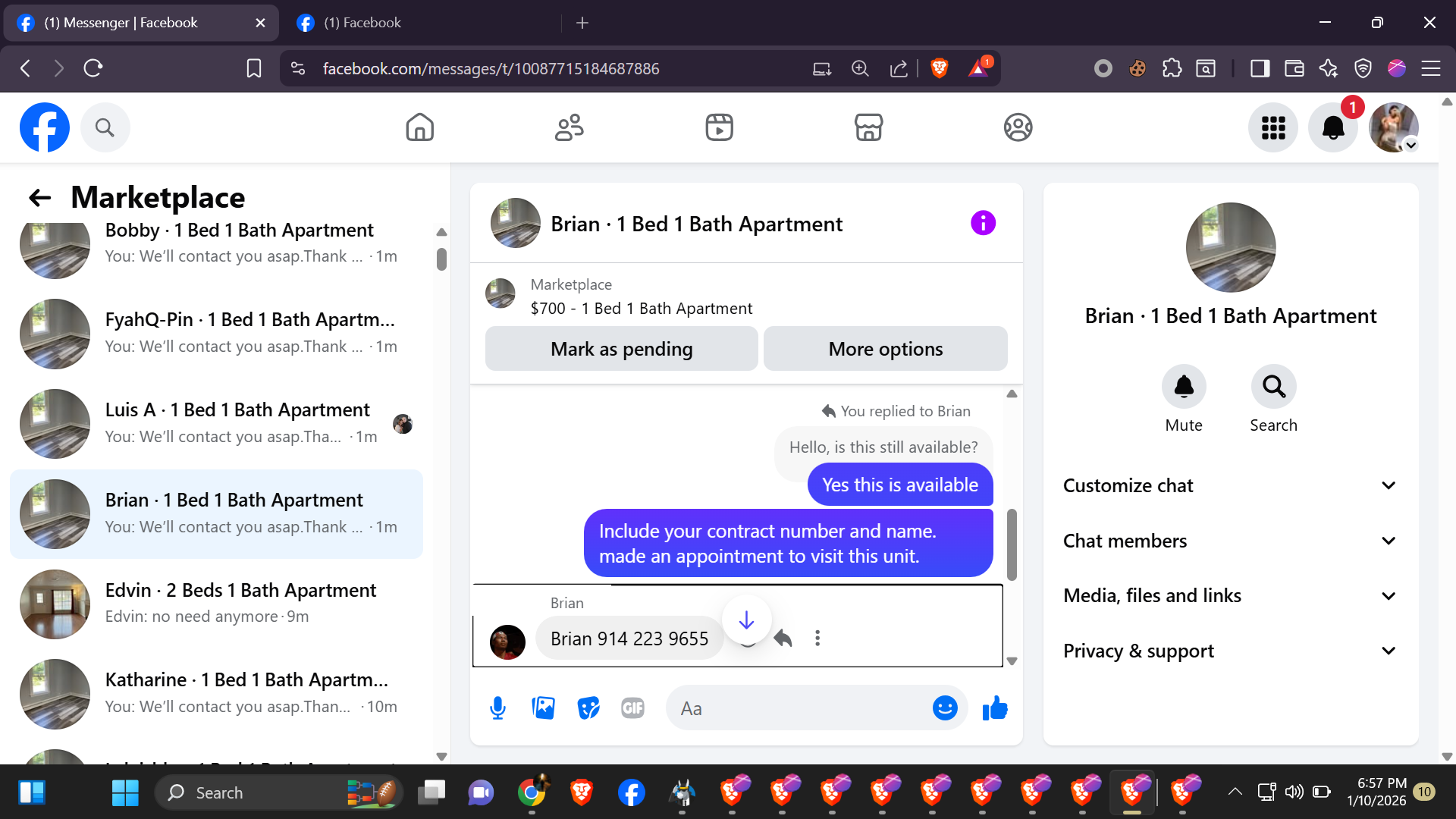The height and width of the screenshot is (819, 1456).
Task: Open the sticker picker icon
Action: click(588, 708)
